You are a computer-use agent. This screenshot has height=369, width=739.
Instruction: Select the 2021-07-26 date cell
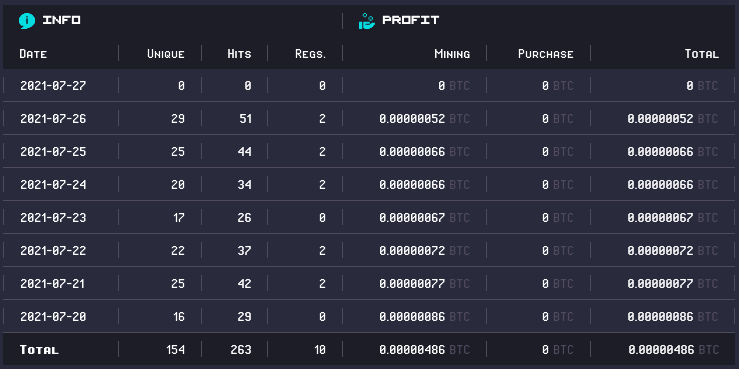[53, 119]
